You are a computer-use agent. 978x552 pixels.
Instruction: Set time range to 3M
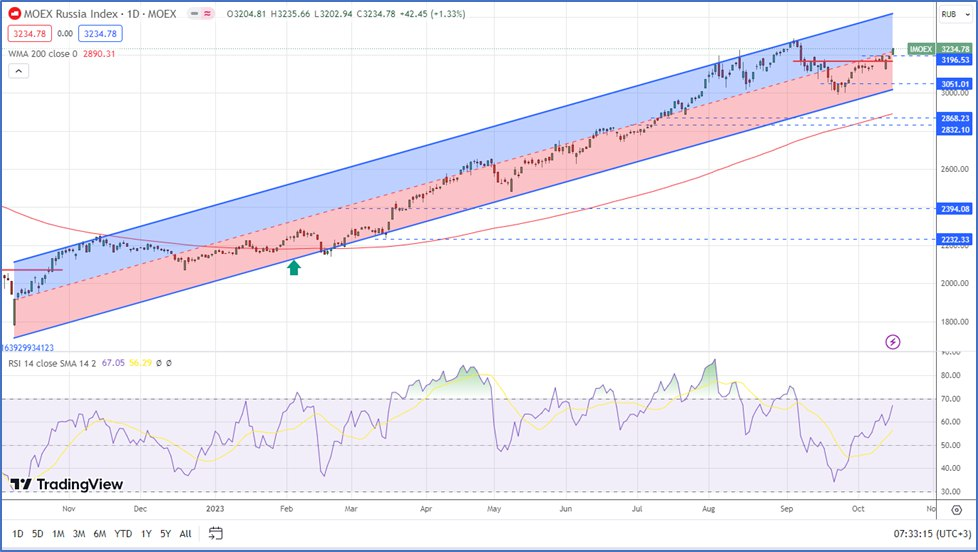pyautogui.click(x=79, y=534)
